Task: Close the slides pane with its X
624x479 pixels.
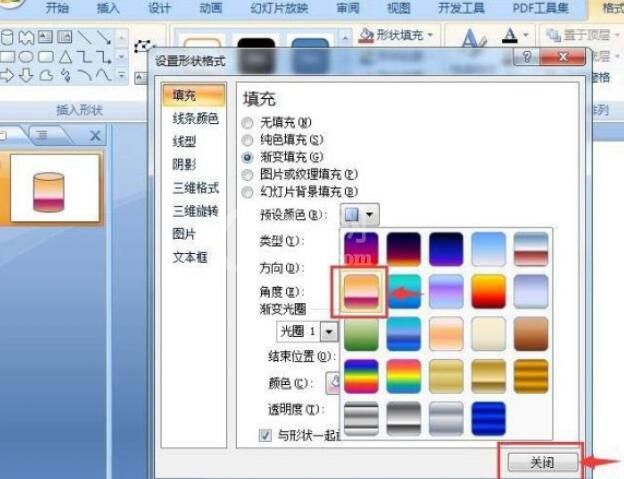Action: pos(96,136)
